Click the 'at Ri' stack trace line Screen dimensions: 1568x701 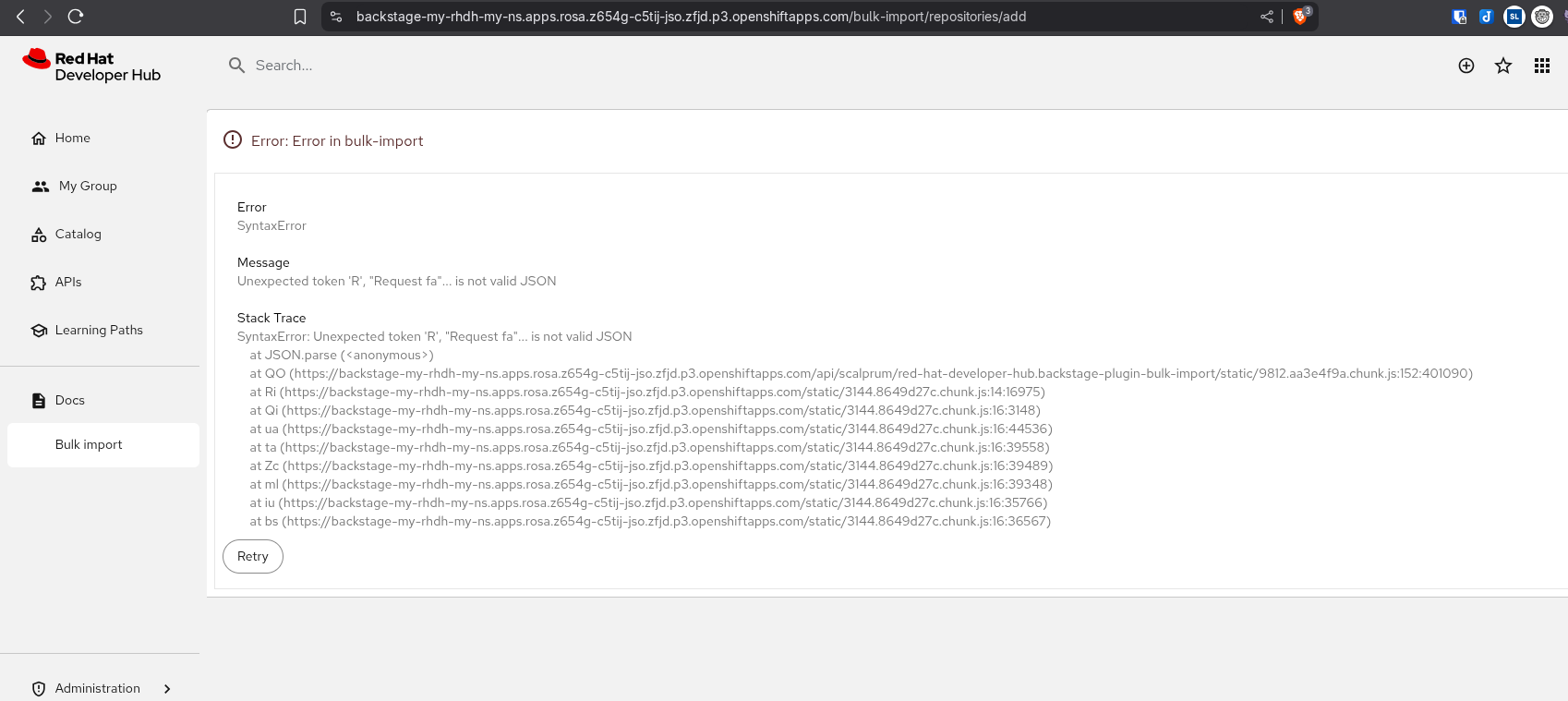pyautogui.click(x=647, y=392)
